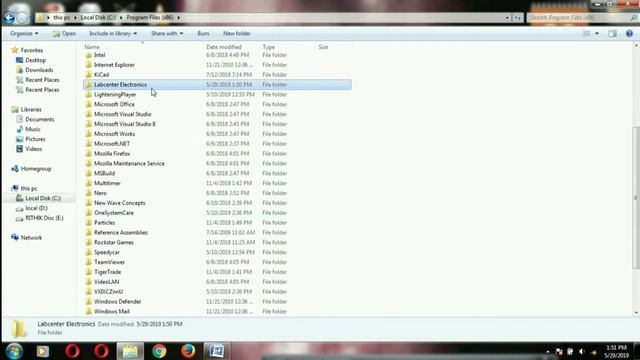Viewport: 640px width, 360px height.
Task: Sort by the Type column header
Action: (x=269, y=47)
